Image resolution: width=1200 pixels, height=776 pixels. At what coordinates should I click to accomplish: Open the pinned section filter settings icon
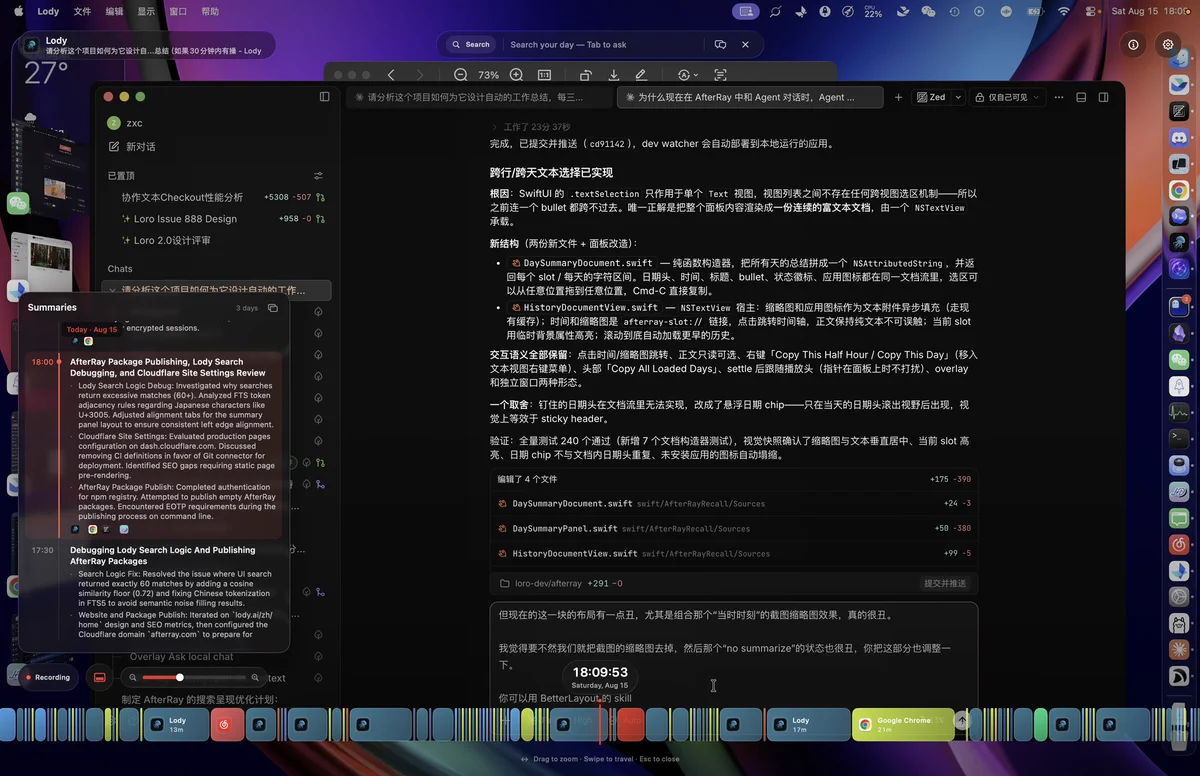[318, 176]
